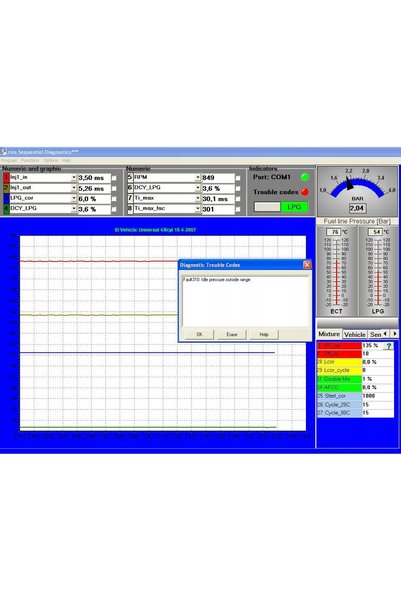This screenshot has width=401, height=601.
Task: Click the ECT thermometer gauge
Action: (x=336, y=272)
